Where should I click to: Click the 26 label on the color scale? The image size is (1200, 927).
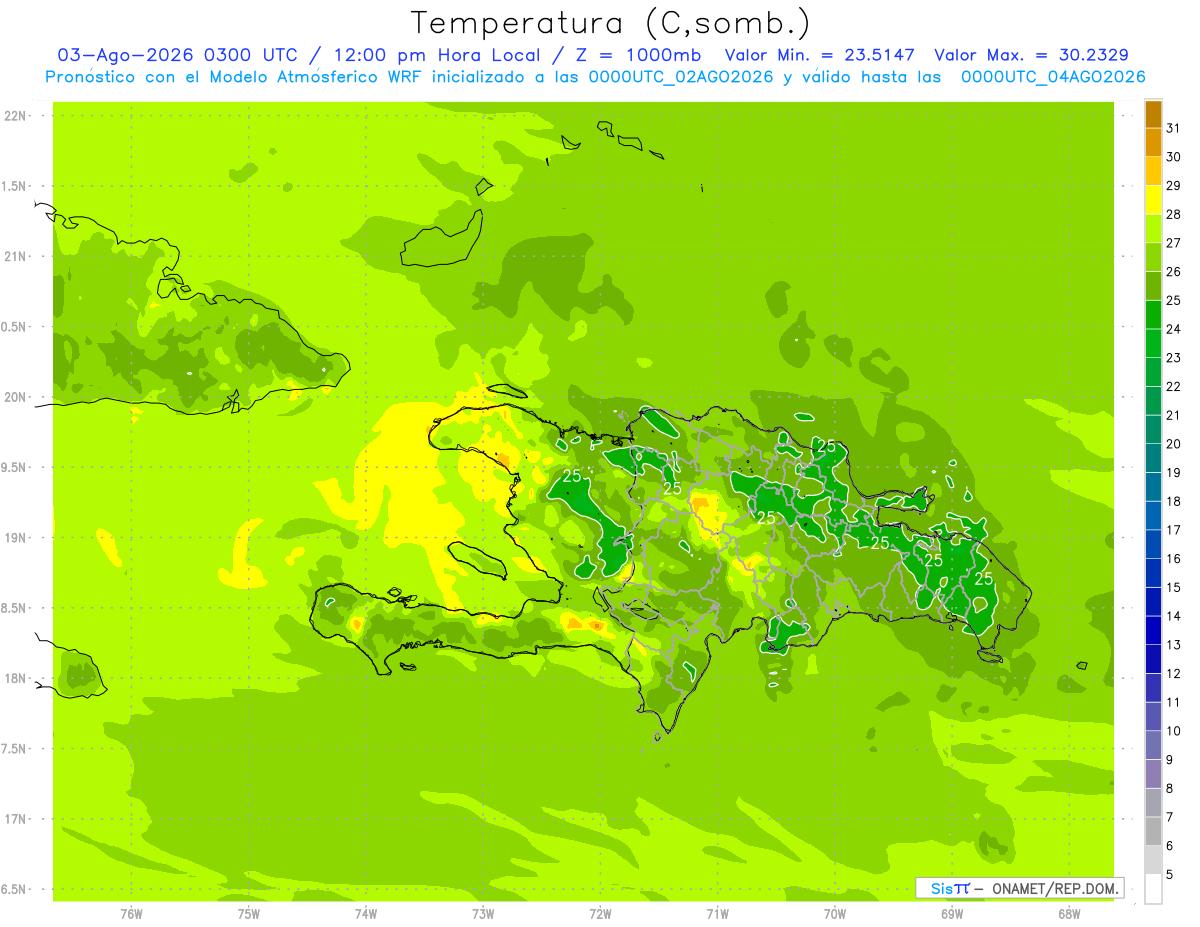tap(1173, 272)
